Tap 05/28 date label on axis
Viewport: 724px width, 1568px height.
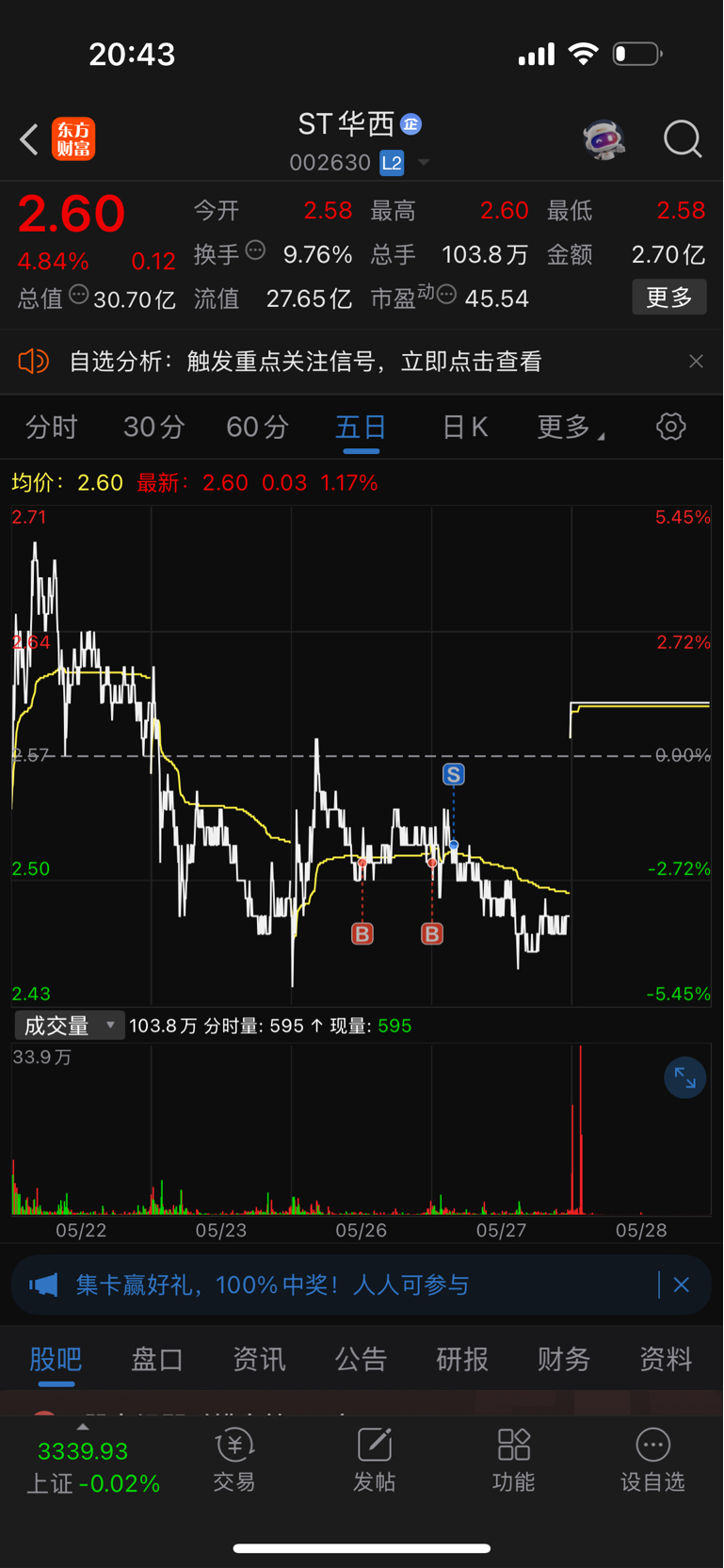click(641, 1230)
